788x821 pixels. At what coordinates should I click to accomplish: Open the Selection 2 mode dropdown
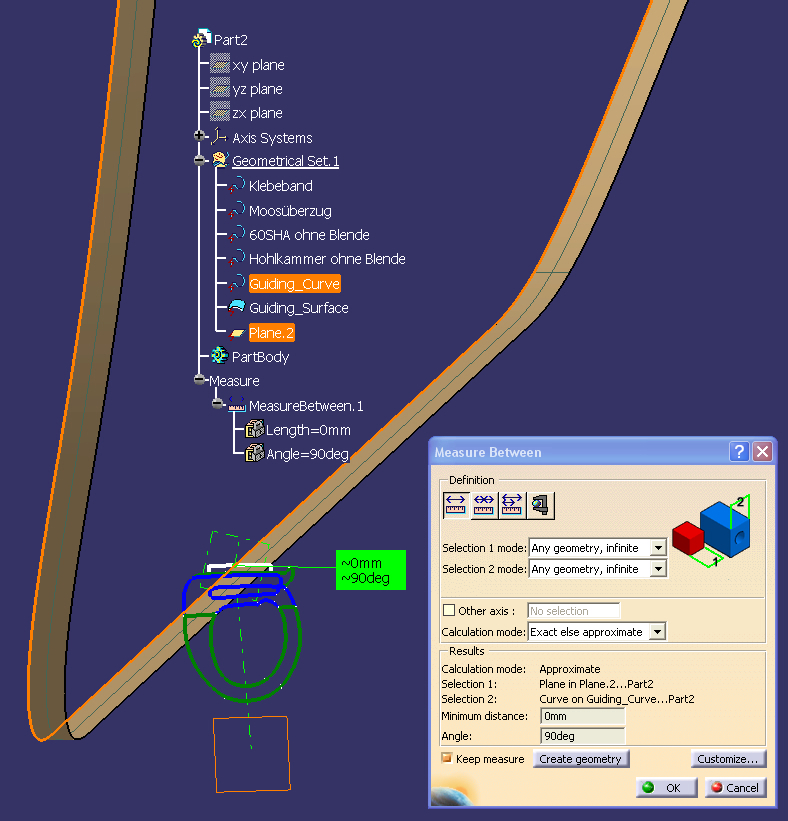pos(658,569)
